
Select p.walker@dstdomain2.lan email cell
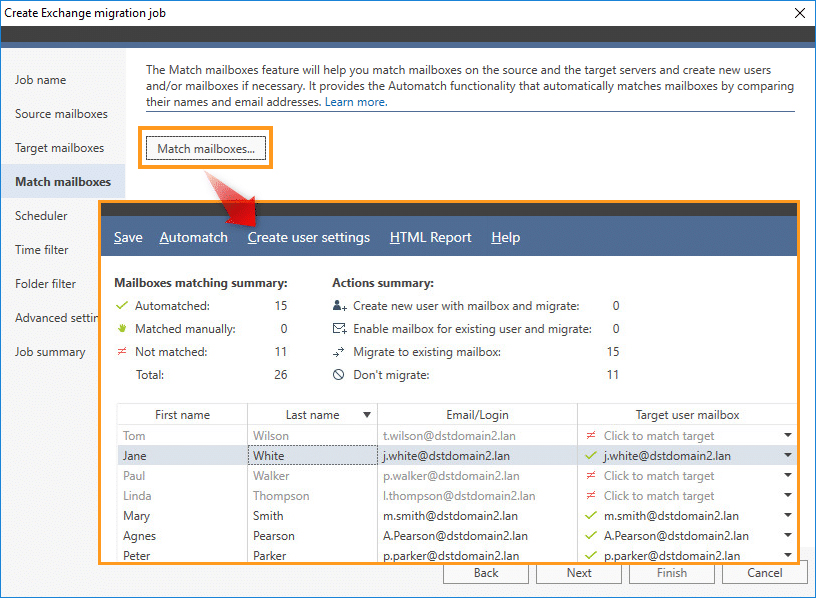(478, 476)
